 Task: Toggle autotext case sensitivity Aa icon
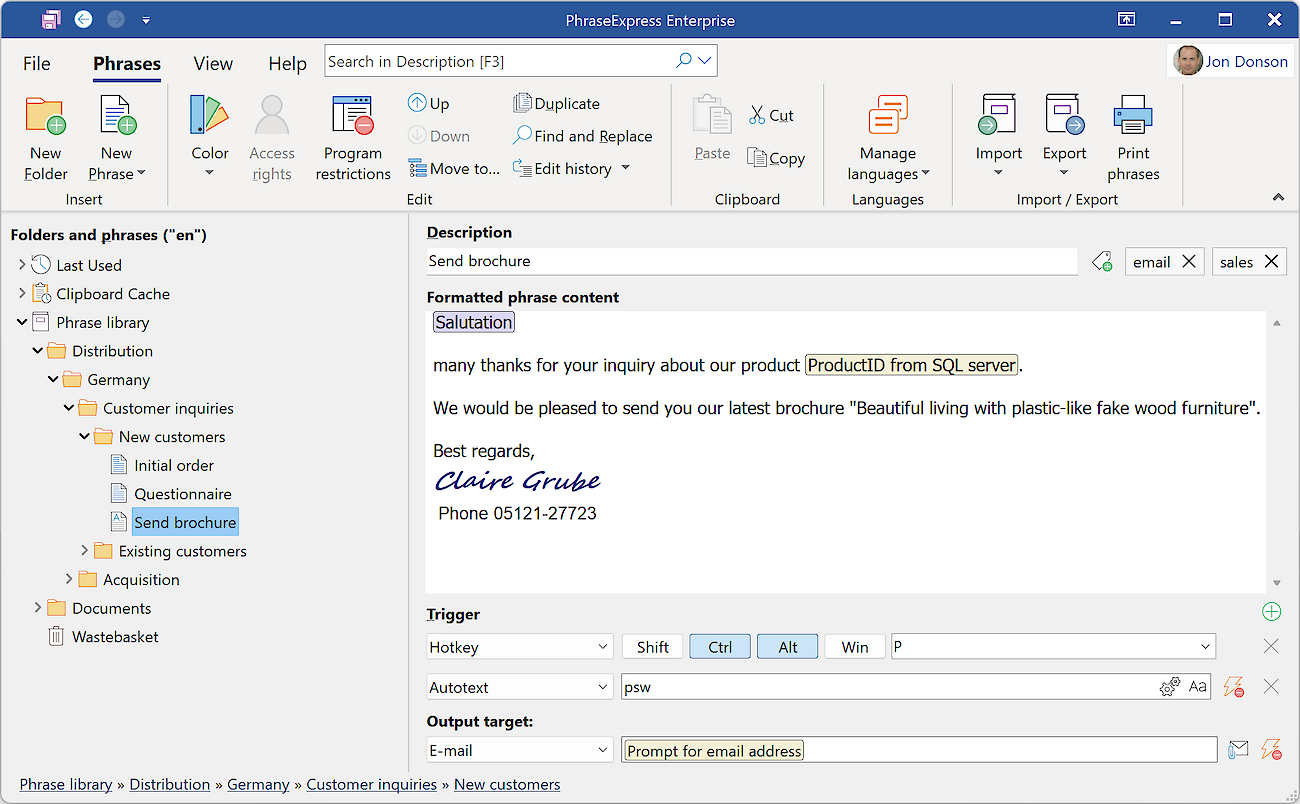[x=1197, y=687]
